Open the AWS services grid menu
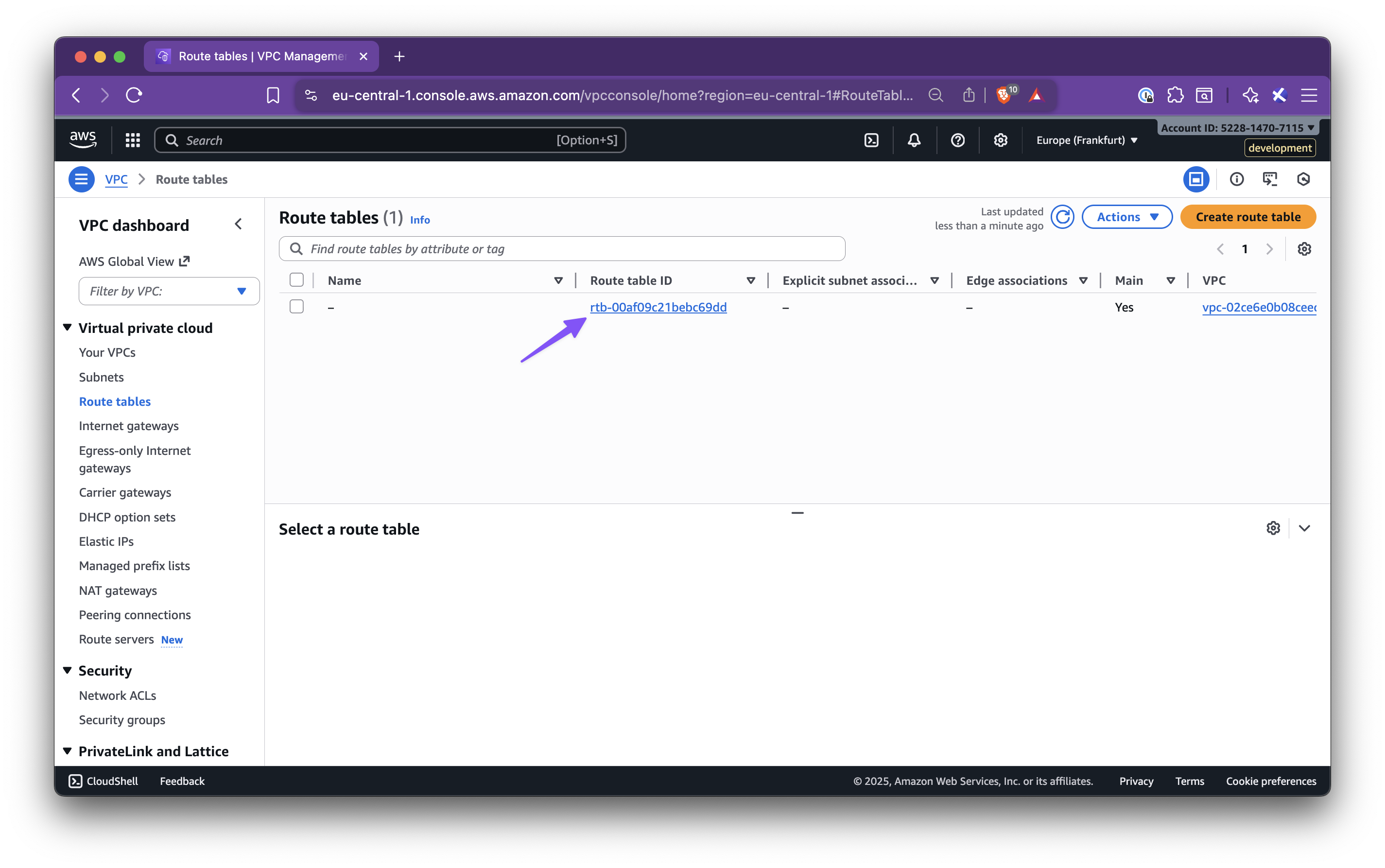The width and height of the screenshot is (1385, 868). coord(133,139)
